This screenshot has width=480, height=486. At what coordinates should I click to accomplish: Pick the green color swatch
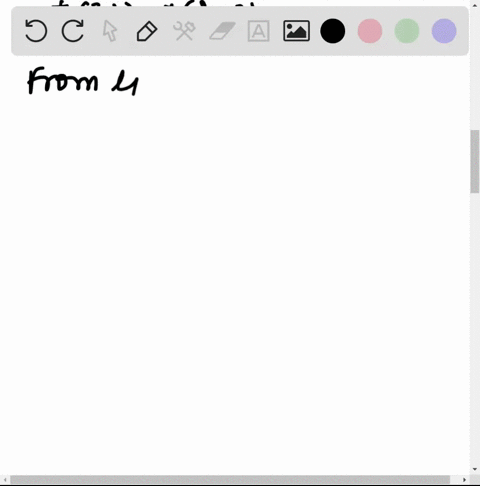(x=407, y=31)
